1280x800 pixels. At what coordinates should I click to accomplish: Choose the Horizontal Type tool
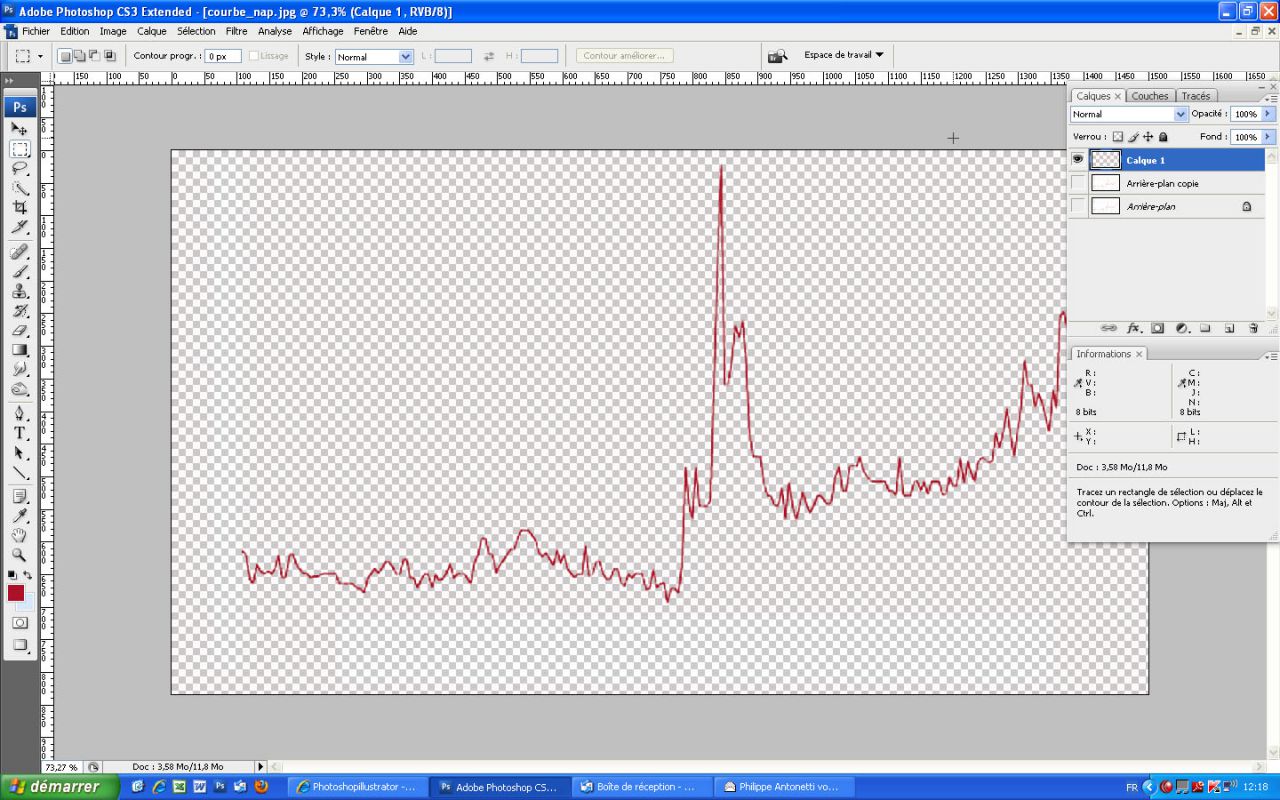pyautogui.click(x=20, y=433)
